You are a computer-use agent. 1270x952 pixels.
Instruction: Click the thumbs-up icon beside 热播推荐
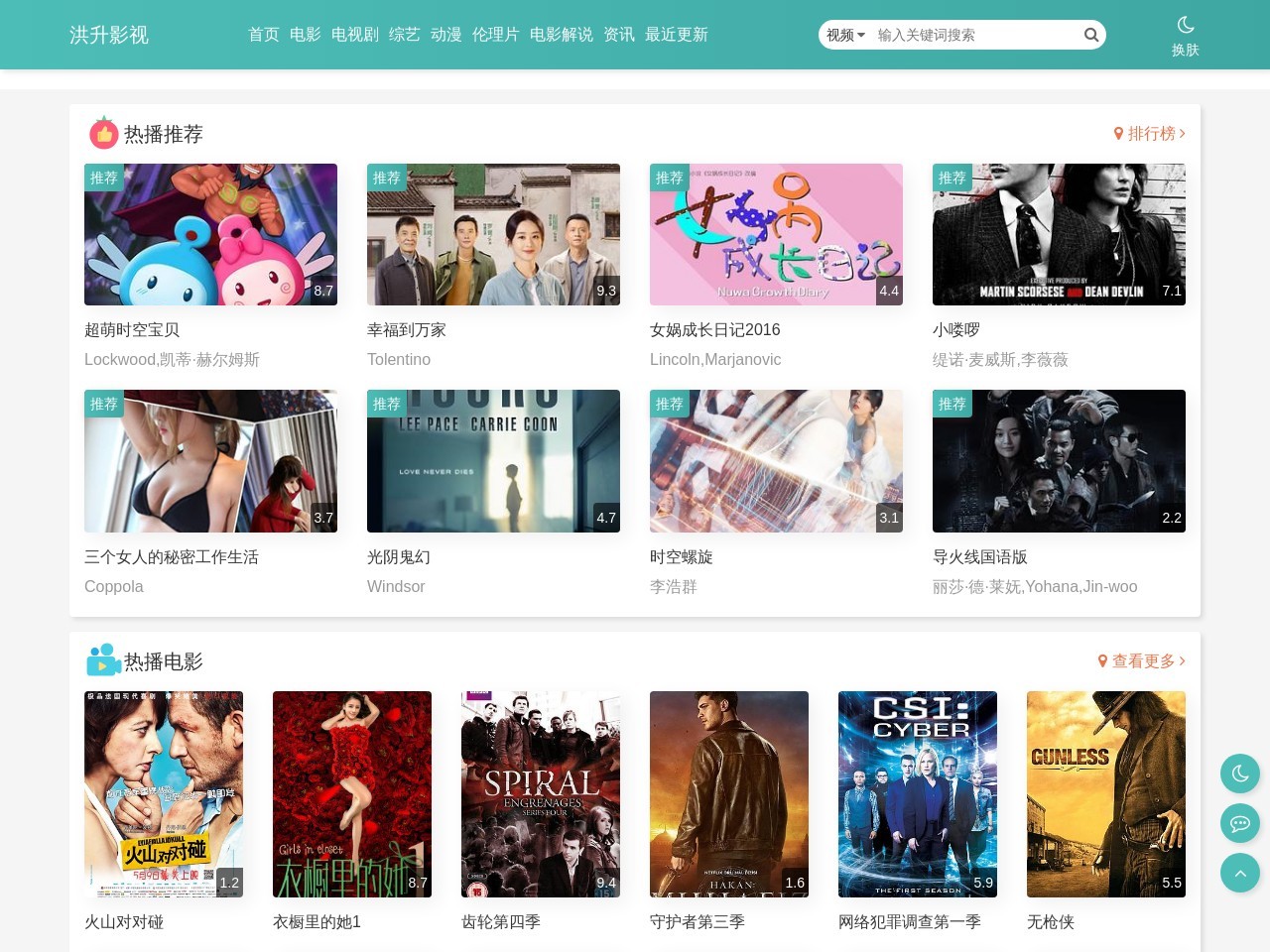point(103,133)
